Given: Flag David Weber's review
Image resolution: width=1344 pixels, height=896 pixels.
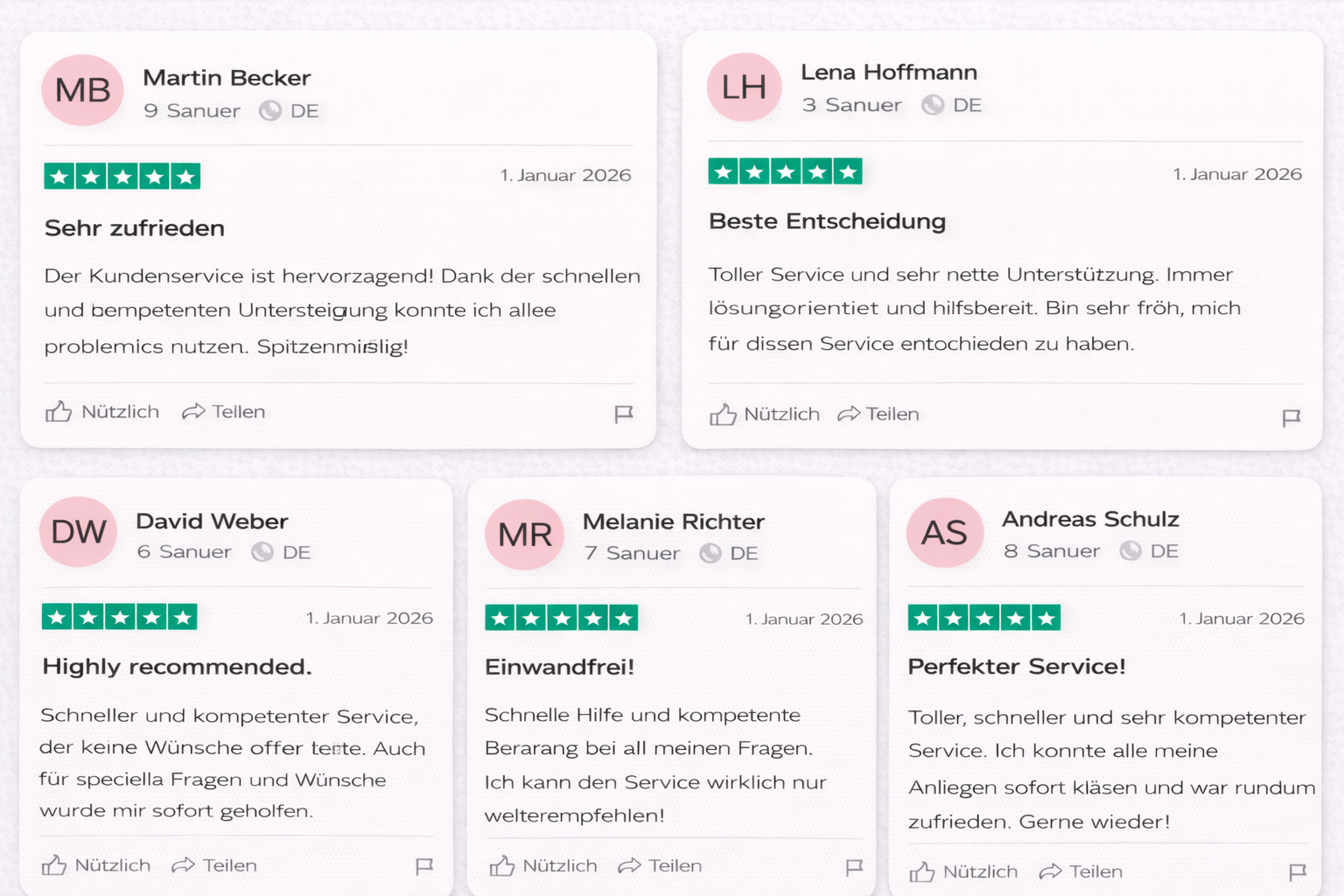Looking at the screenshot, I should click(424, 866).
